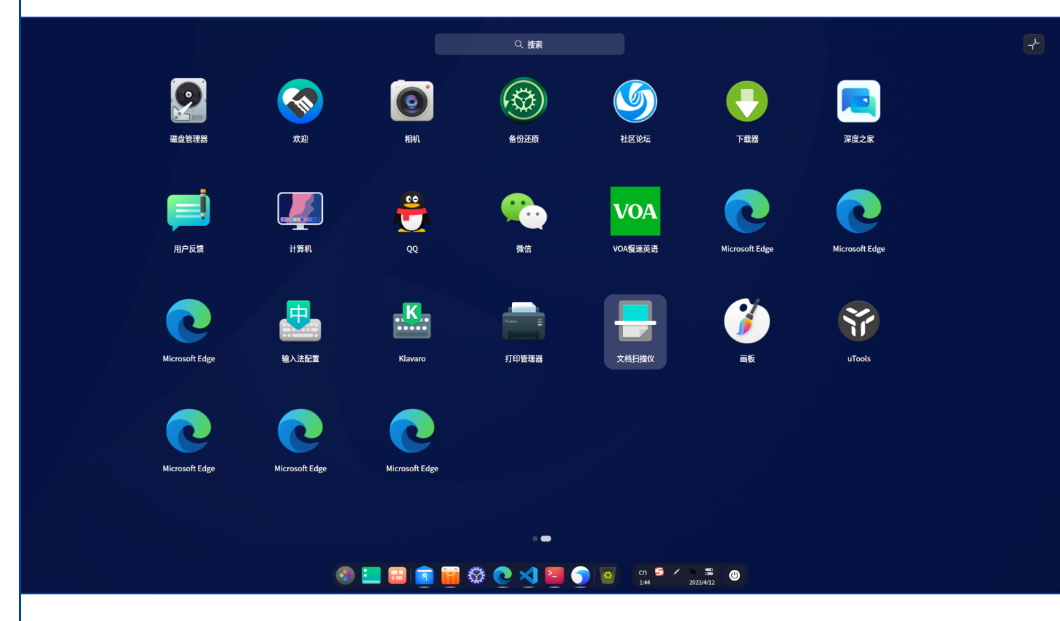This screenshot has height=621, width=1060.
Task: Open VOA慢速英语 app
Action: 635,211
